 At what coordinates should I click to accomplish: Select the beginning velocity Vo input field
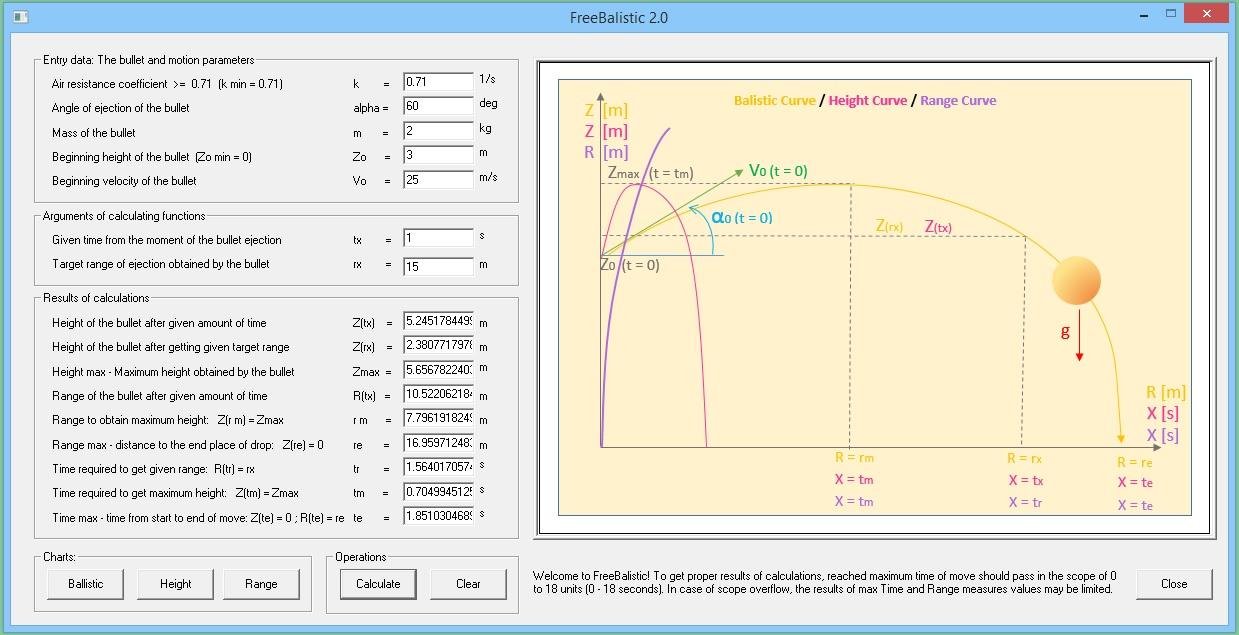tap(436, 178)
